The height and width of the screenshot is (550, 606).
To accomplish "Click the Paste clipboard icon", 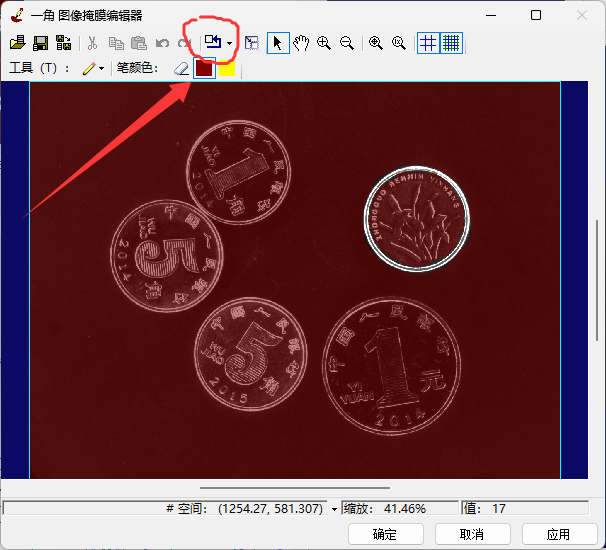I will (x=139, y=43).
